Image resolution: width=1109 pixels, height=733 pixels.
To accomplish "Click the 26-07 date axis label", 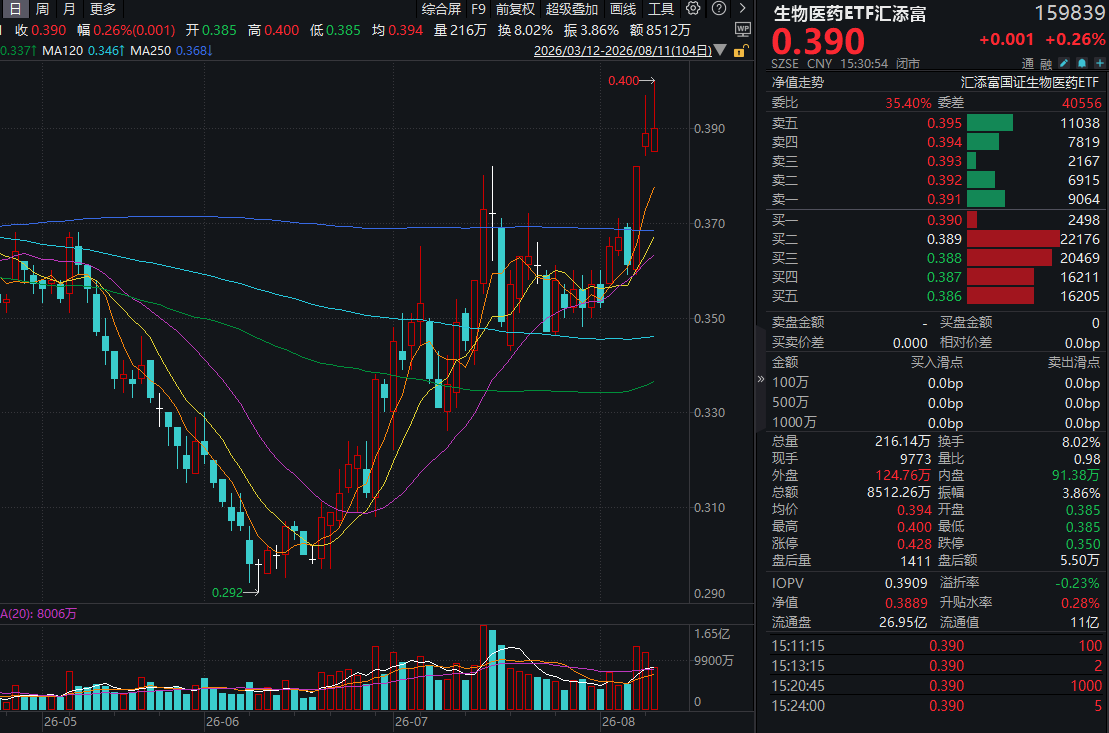I will (411, 722).
